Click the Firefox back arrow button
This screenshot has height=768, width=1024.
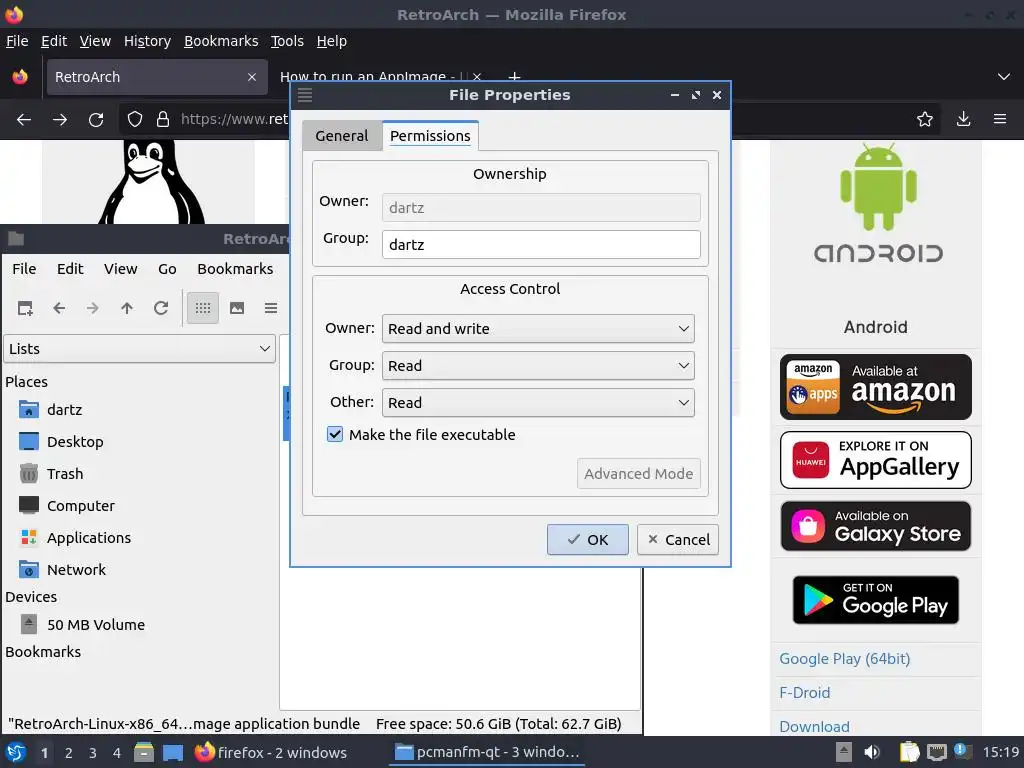[24, 120]
